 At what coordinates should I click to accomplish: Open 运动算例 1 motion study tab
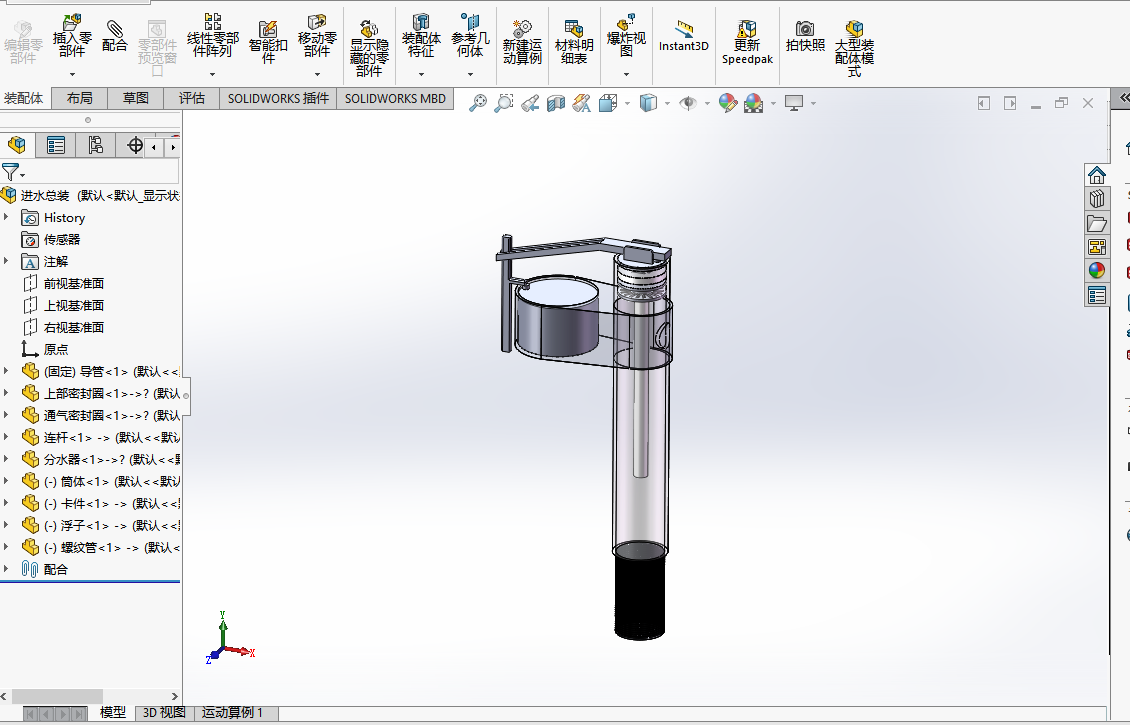(232, 713)
